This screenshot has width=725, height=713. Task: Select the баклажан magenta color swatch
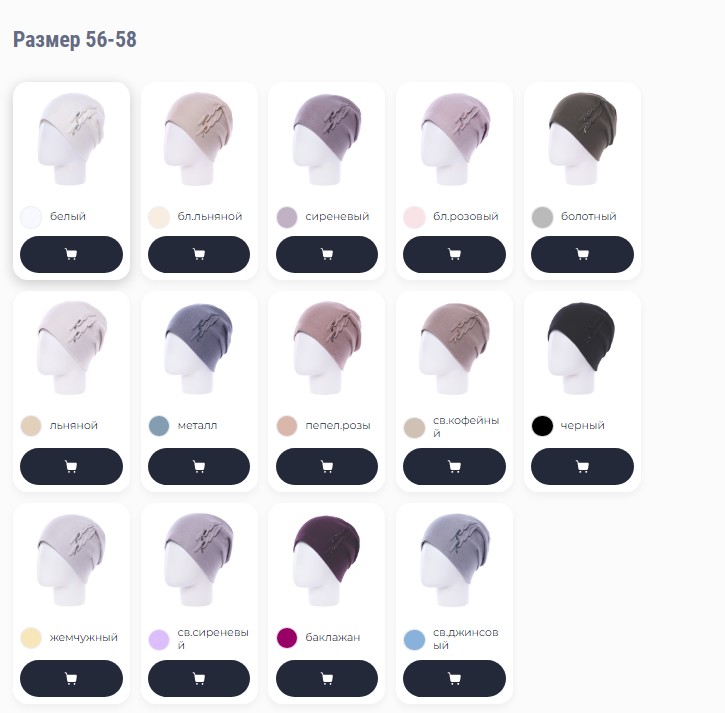(x=287, y=638)
